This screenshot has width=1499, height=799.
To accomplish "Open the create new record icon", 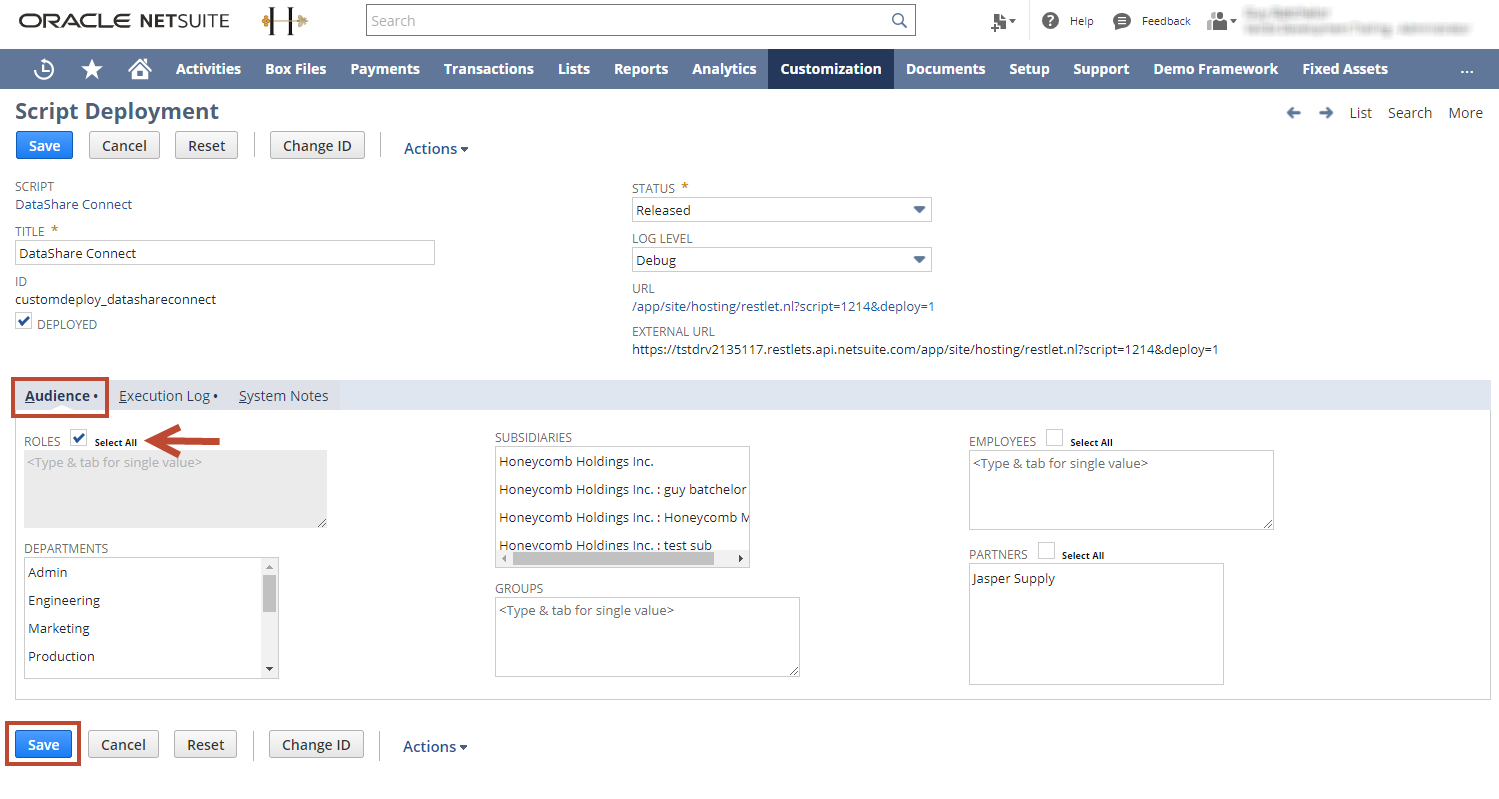I will click(x=1002, y=21).
